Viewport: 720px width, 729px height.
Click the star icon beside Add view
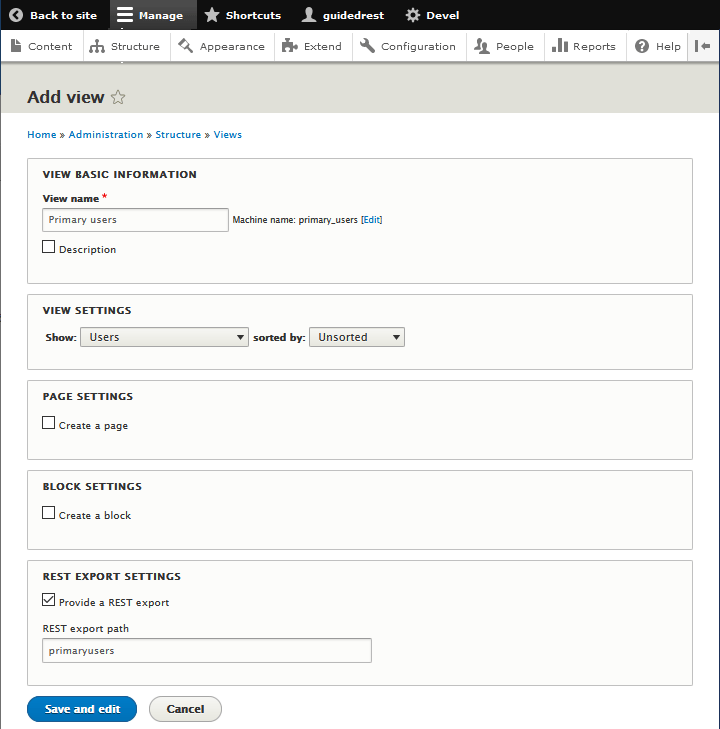pyautogui.click(x=118, y=97)
